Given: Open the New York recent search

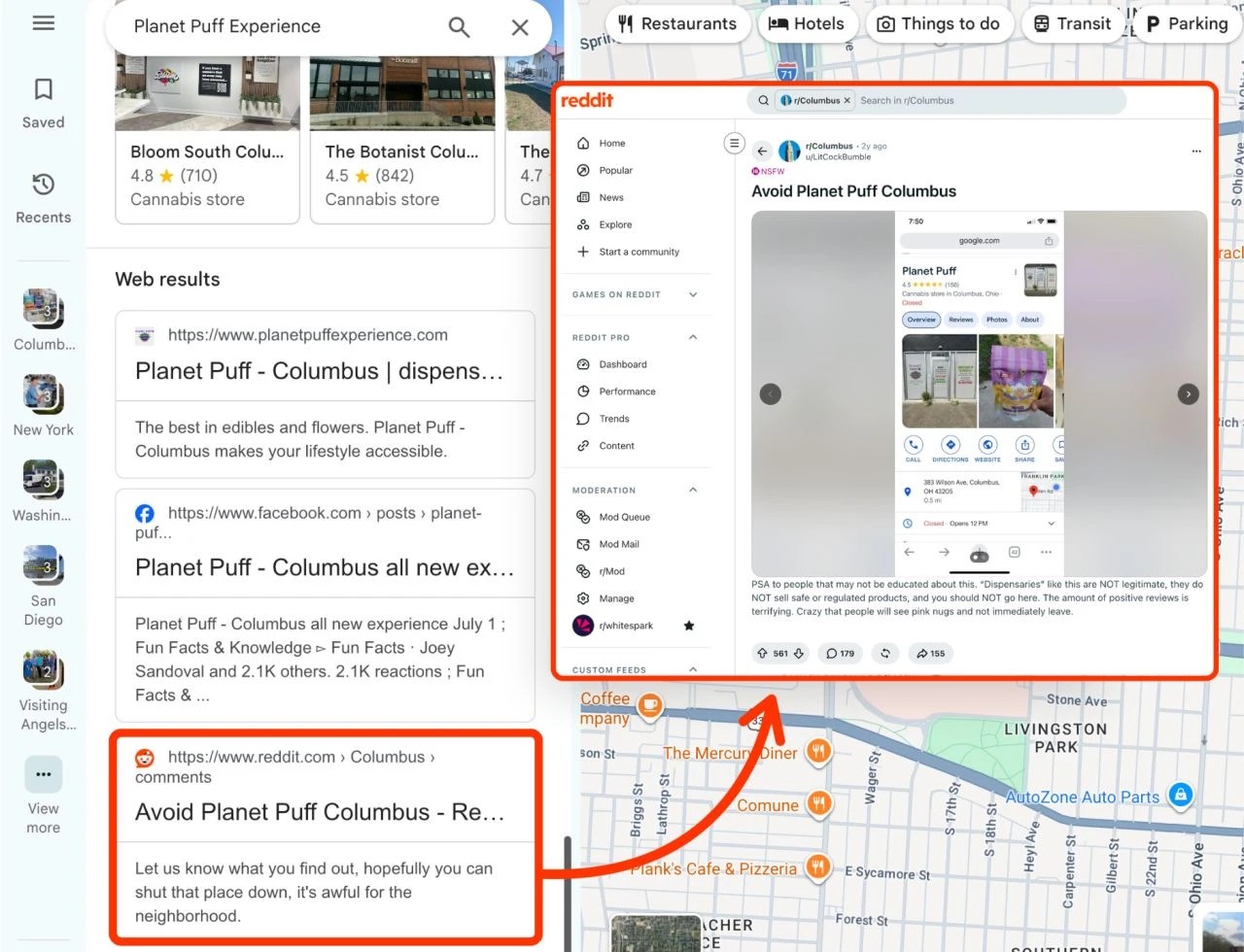Looking at the screenshot, I should coord(44,406).
